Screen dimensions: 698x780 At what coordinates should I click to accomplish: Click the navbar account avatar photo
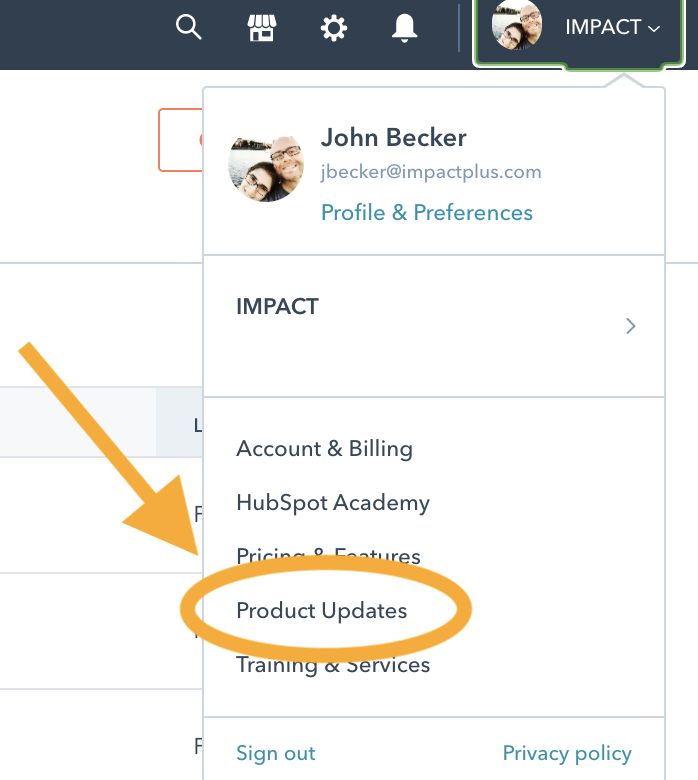(x=516, y=25)
